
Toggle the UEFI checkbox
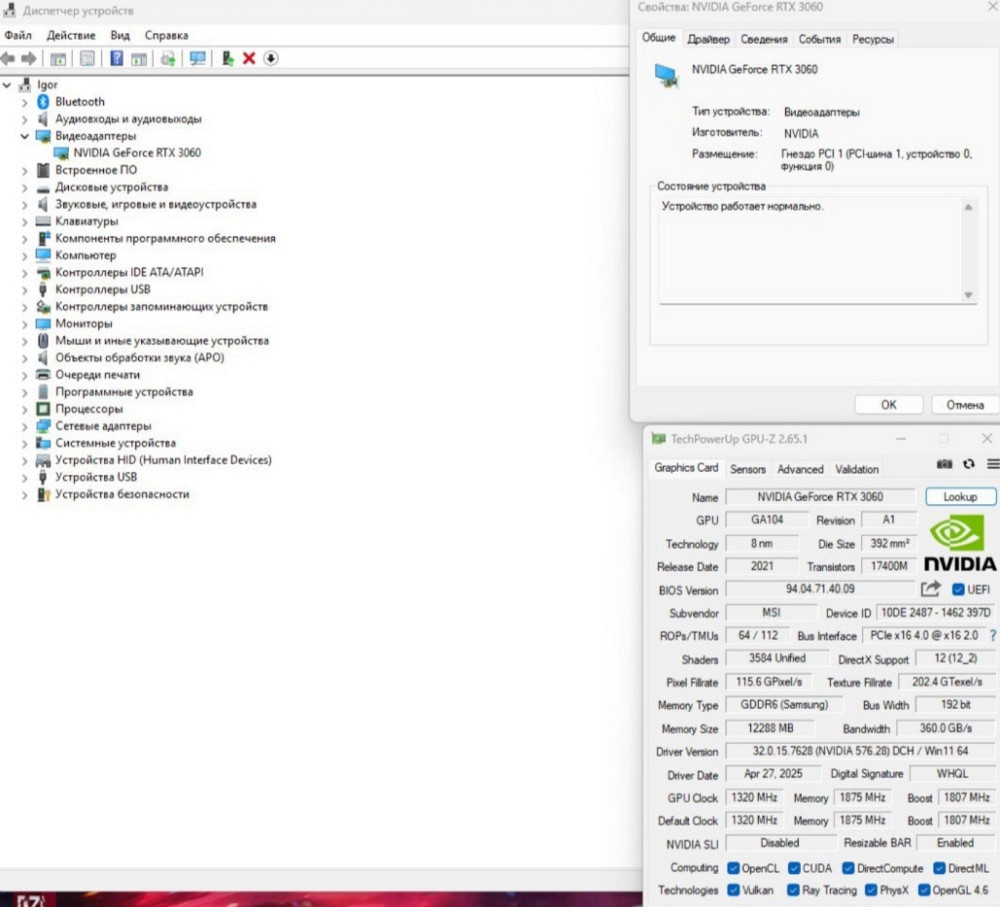tap(959, 590)
